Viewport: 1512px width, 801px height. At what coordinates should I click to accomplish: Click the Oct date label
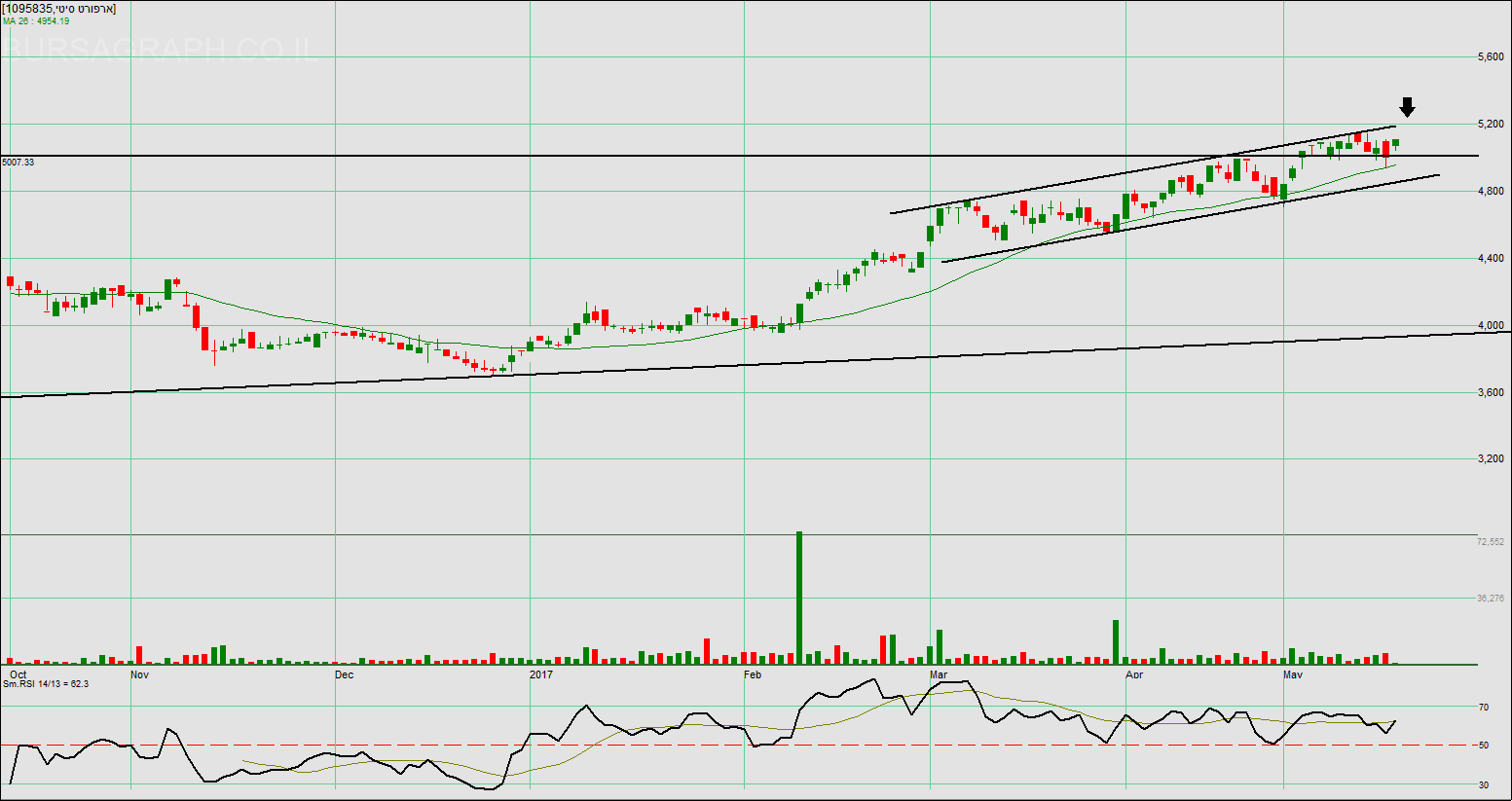pos(18,674)
